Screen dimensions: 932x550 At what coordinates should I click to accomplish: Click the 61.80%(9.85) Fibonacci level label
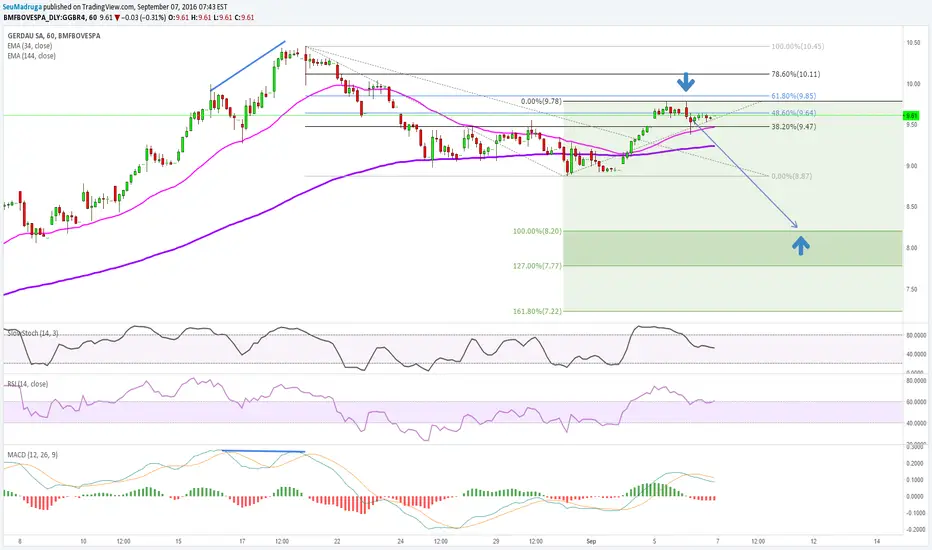tap(794, 96)
